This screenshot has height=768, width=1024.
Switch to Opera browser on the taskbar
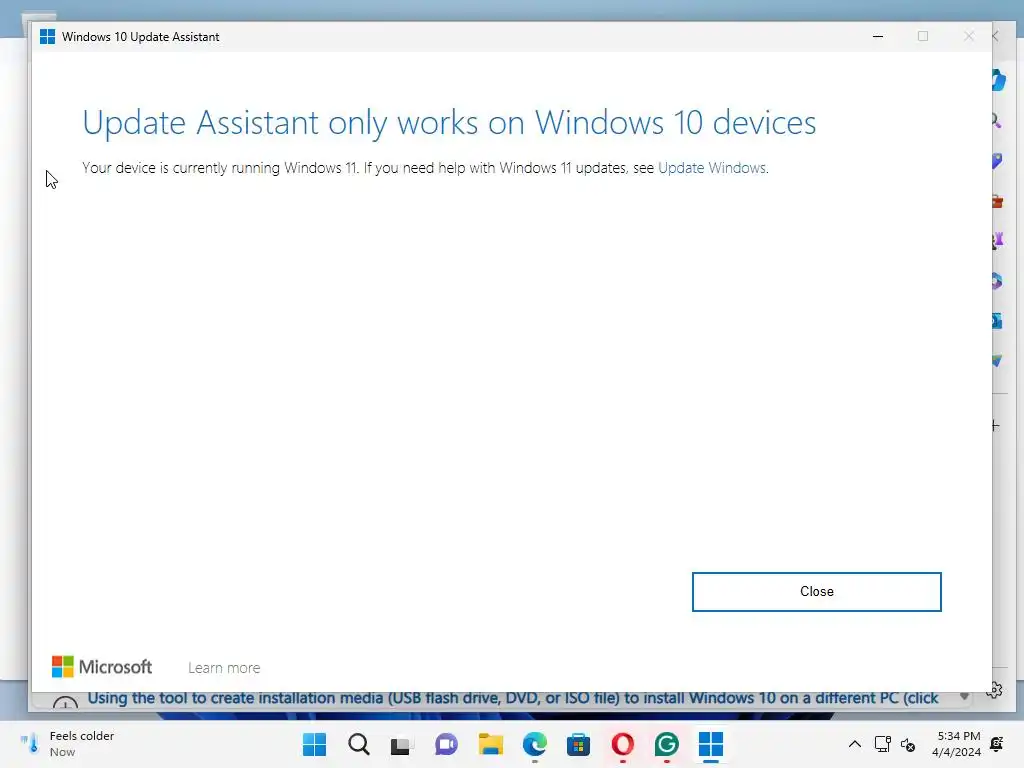pos(622,744)
